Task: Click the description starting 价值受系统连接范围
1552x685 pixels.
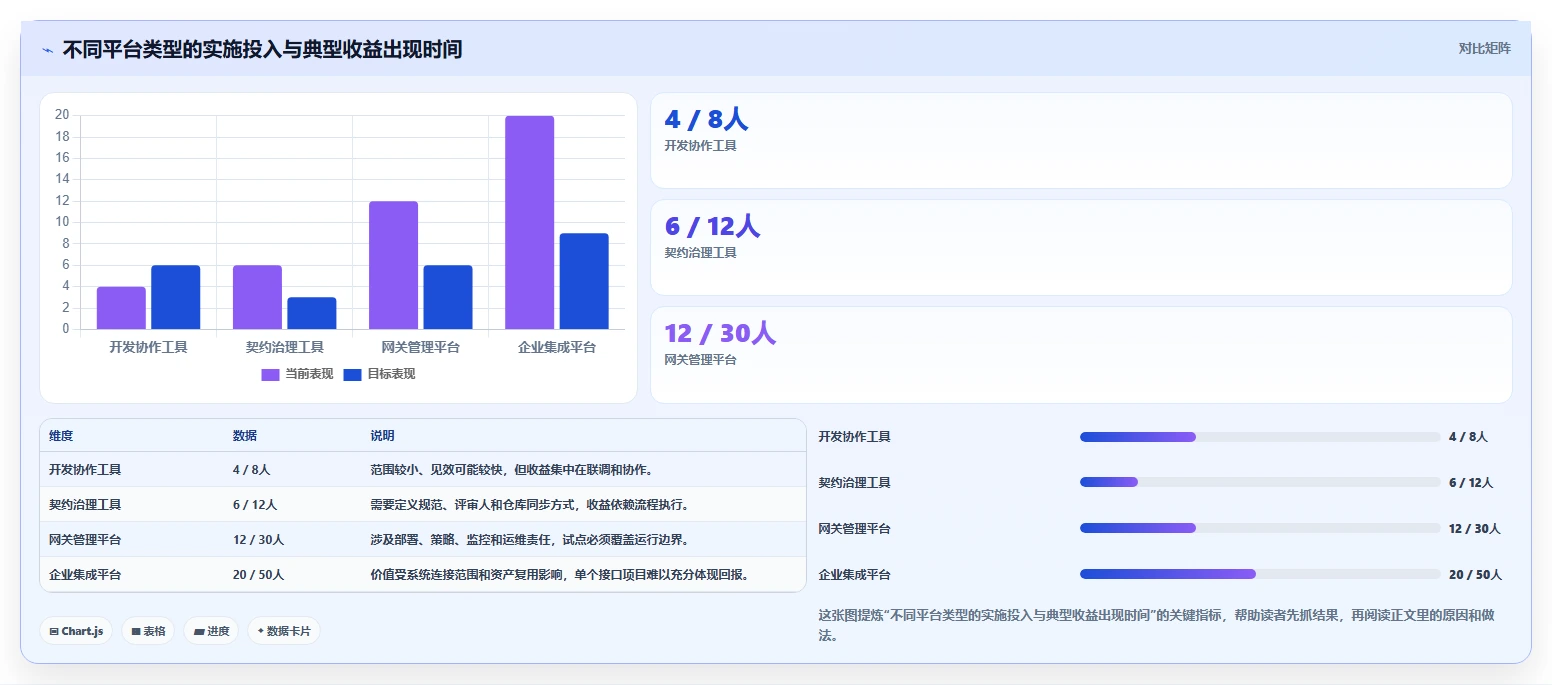Action: (x=560, y=575)
